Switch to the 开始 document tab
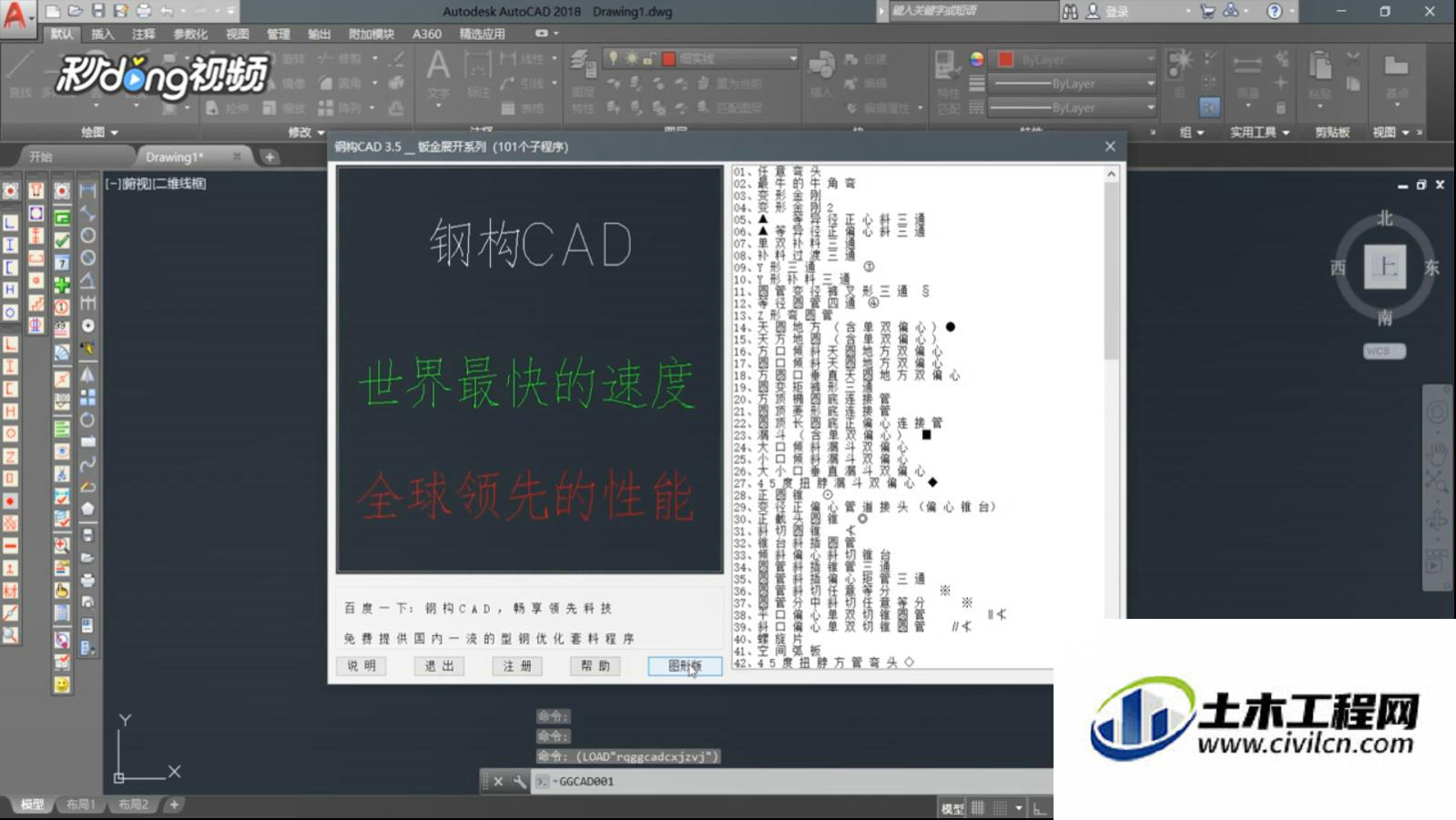 coord(41,157)
